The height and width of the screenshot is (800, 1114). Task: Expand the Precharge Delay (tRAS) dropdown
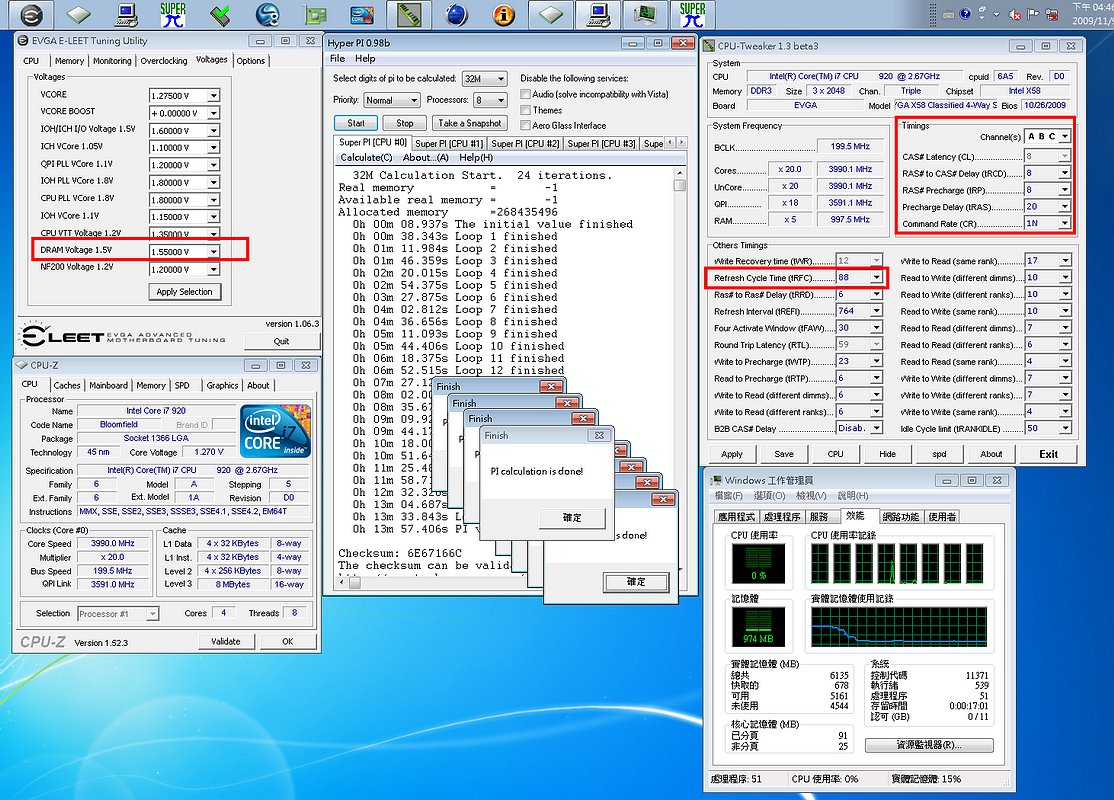tap(1065, 207)
